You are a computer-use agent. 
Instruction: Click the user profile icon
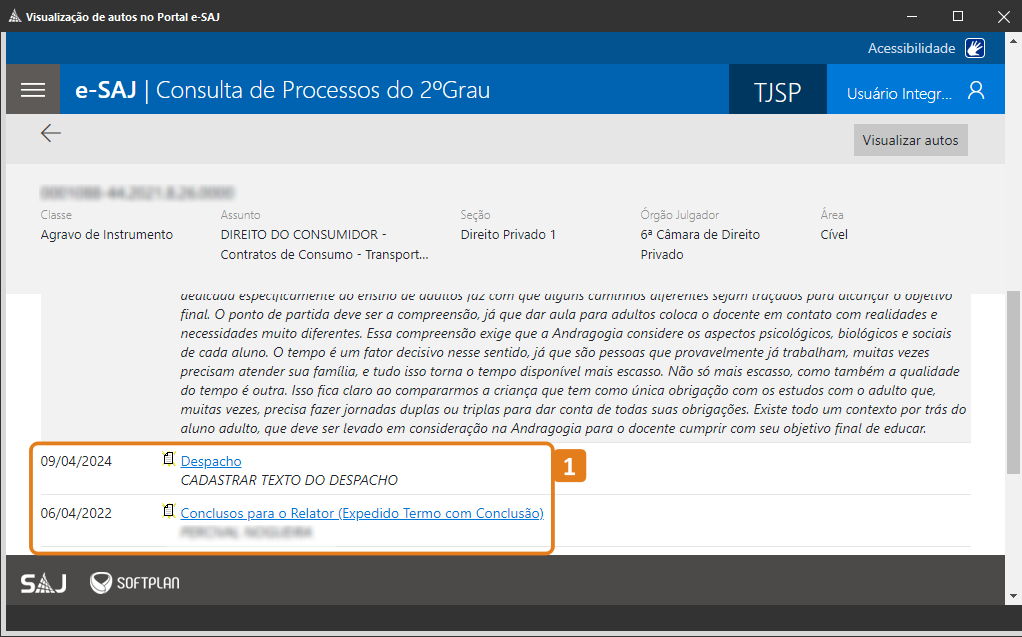pos(976,90)
